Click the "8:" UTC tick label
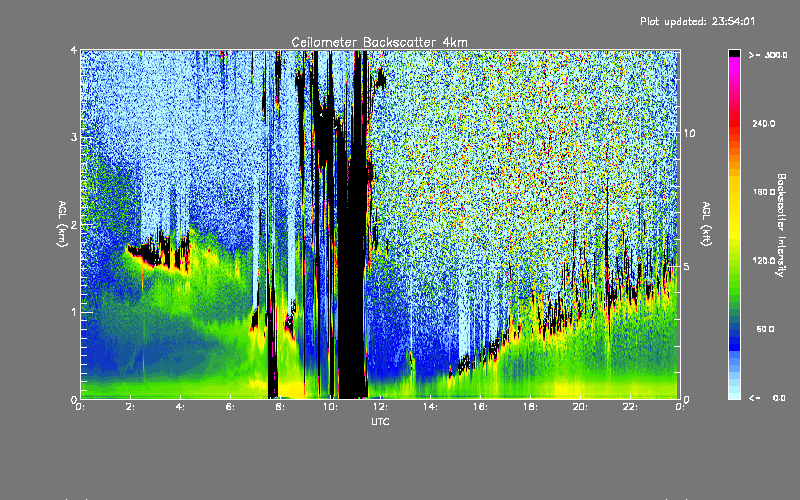 pyautogui.click(x=280, y=407)
